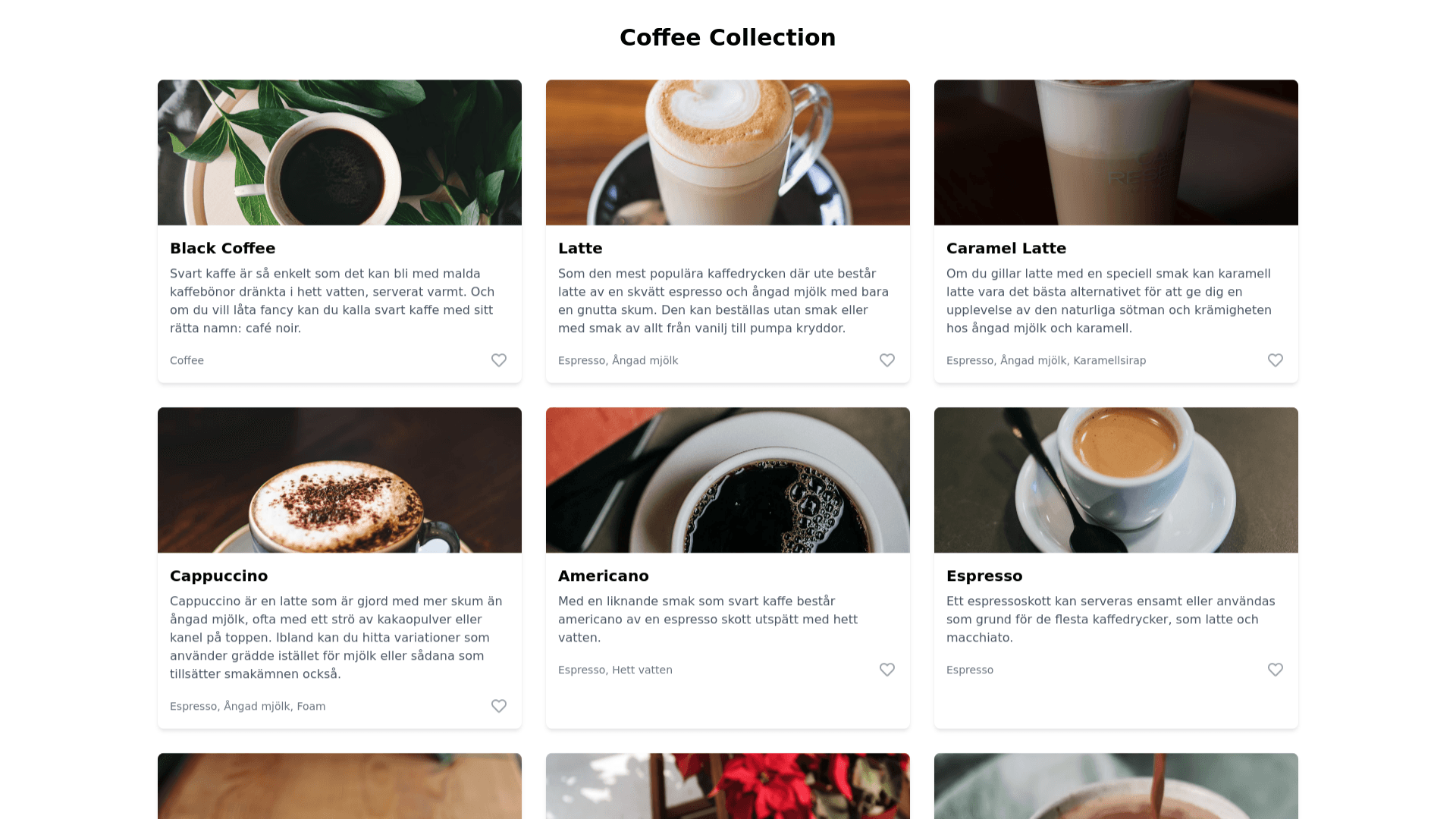Favorite the Cappuccino card heart icon
Image resolution: width=1456 pixels, height=819 pixels.
[499, 706]
